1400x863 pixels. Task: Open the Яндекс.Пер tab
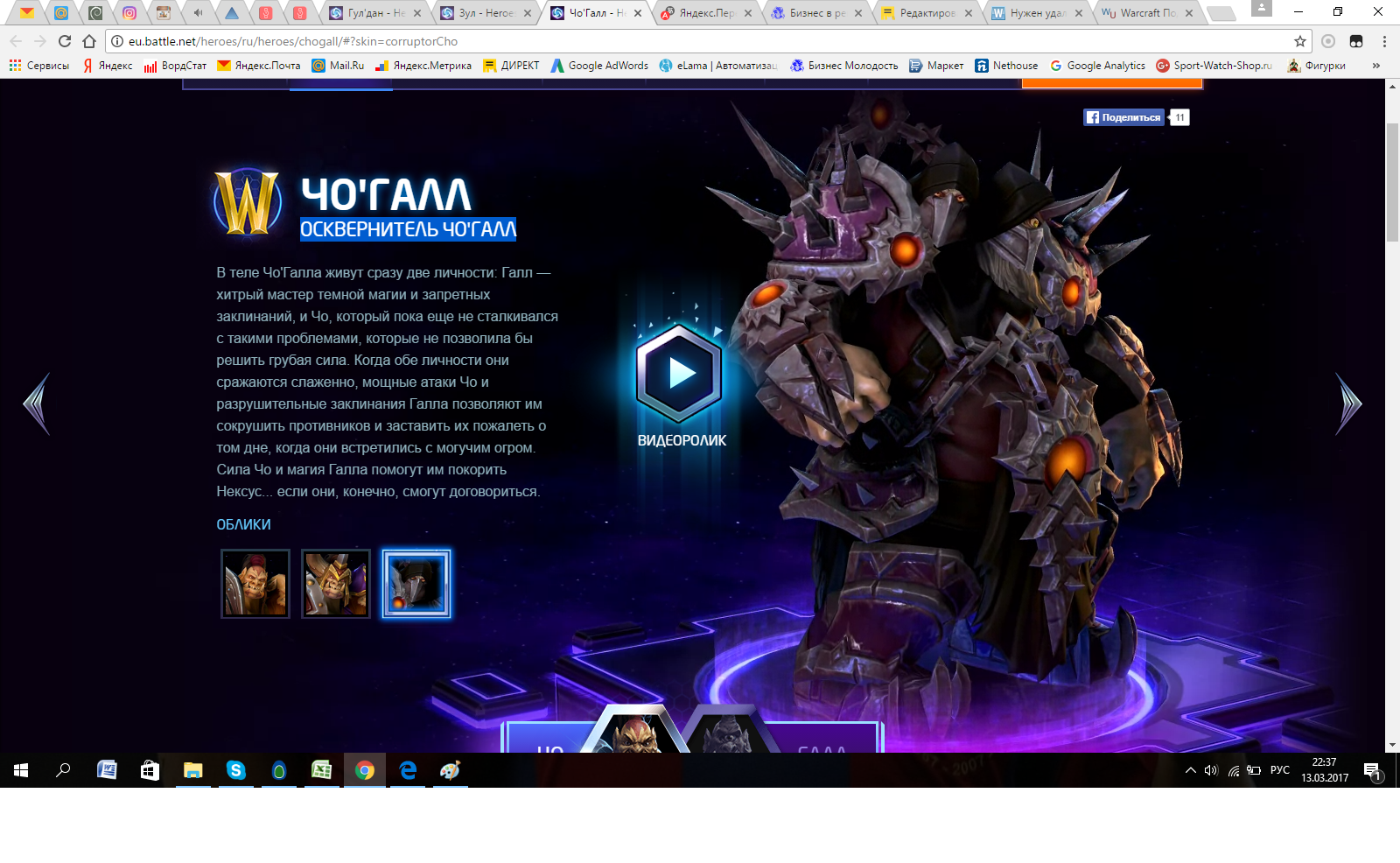707,13
